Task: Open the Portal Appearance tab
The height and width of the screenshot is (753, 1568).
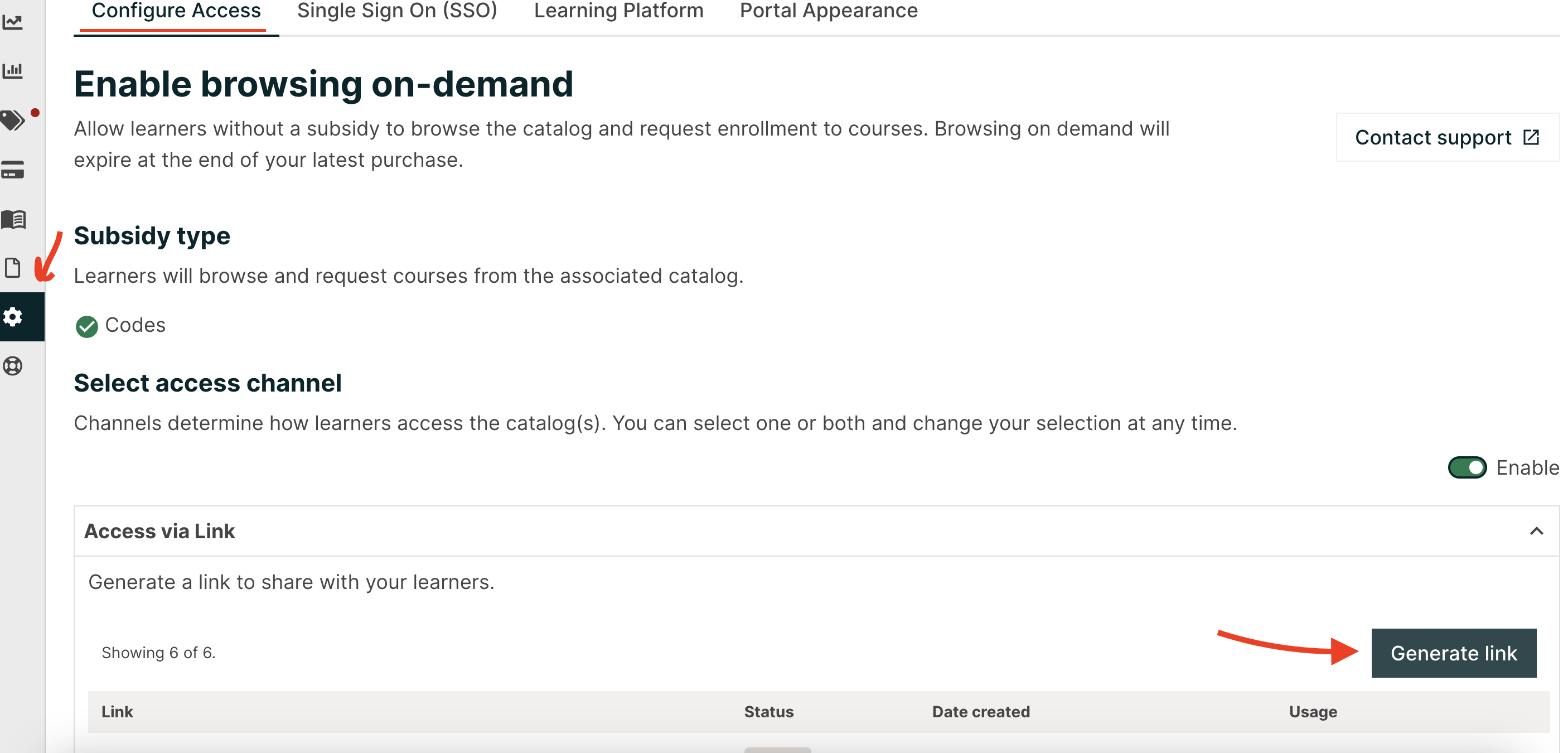Action: 829,11
